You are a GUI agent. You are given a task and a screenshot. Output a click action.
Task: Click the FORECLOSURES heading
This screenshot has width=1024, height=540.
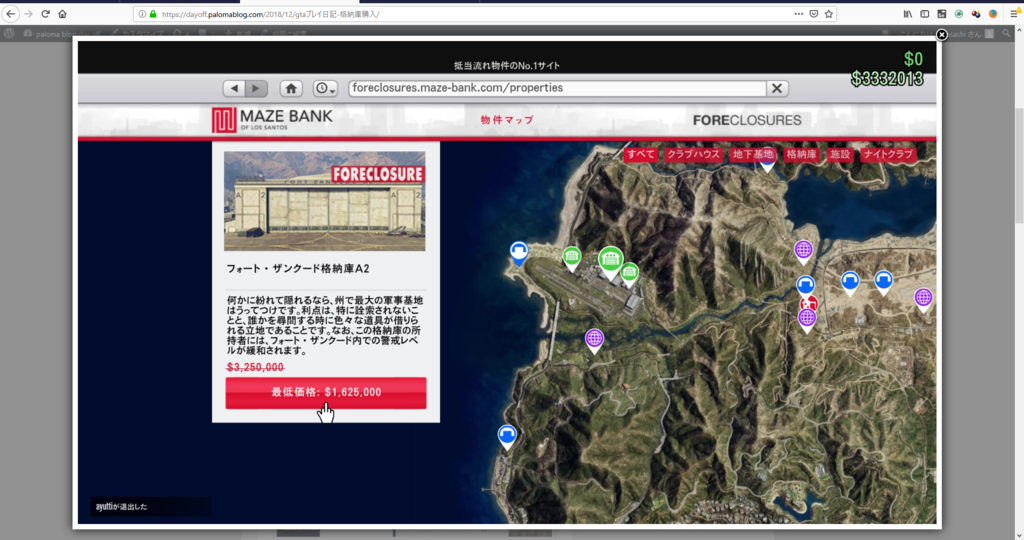coord(747,120)
